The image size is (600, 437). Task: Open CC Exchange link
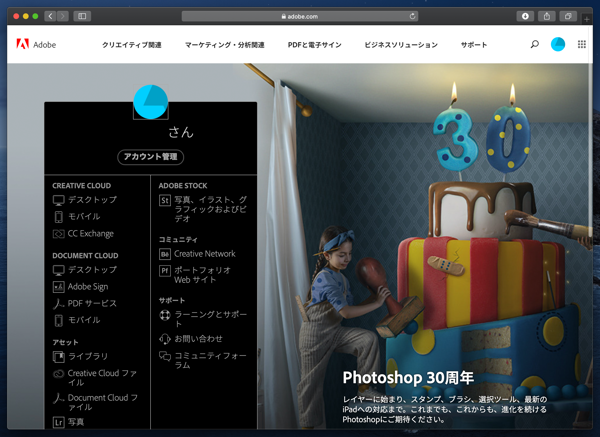[x=91, y=233]
